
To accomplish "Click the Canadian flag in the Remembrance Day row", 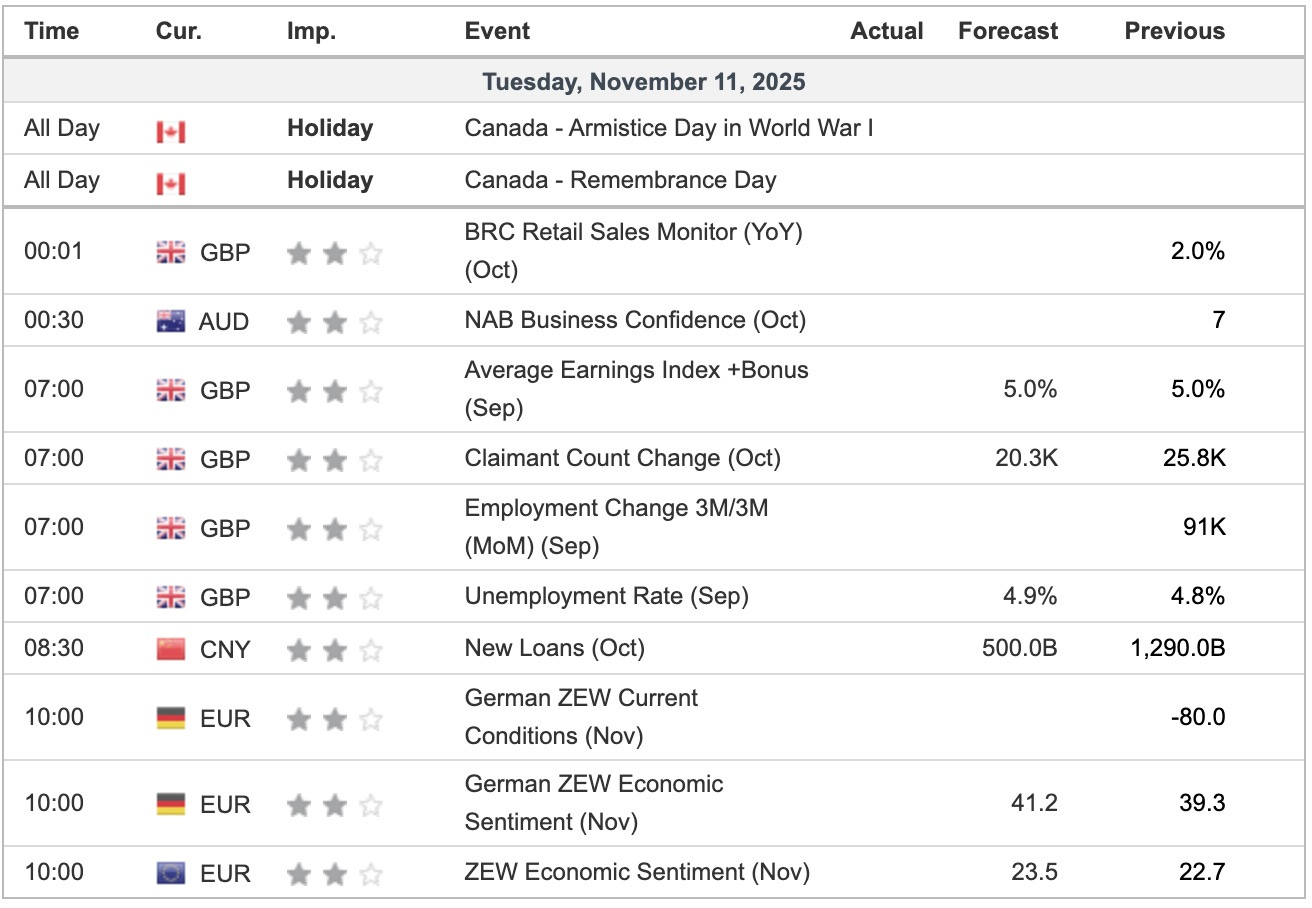I will click(x=171, y=183).
